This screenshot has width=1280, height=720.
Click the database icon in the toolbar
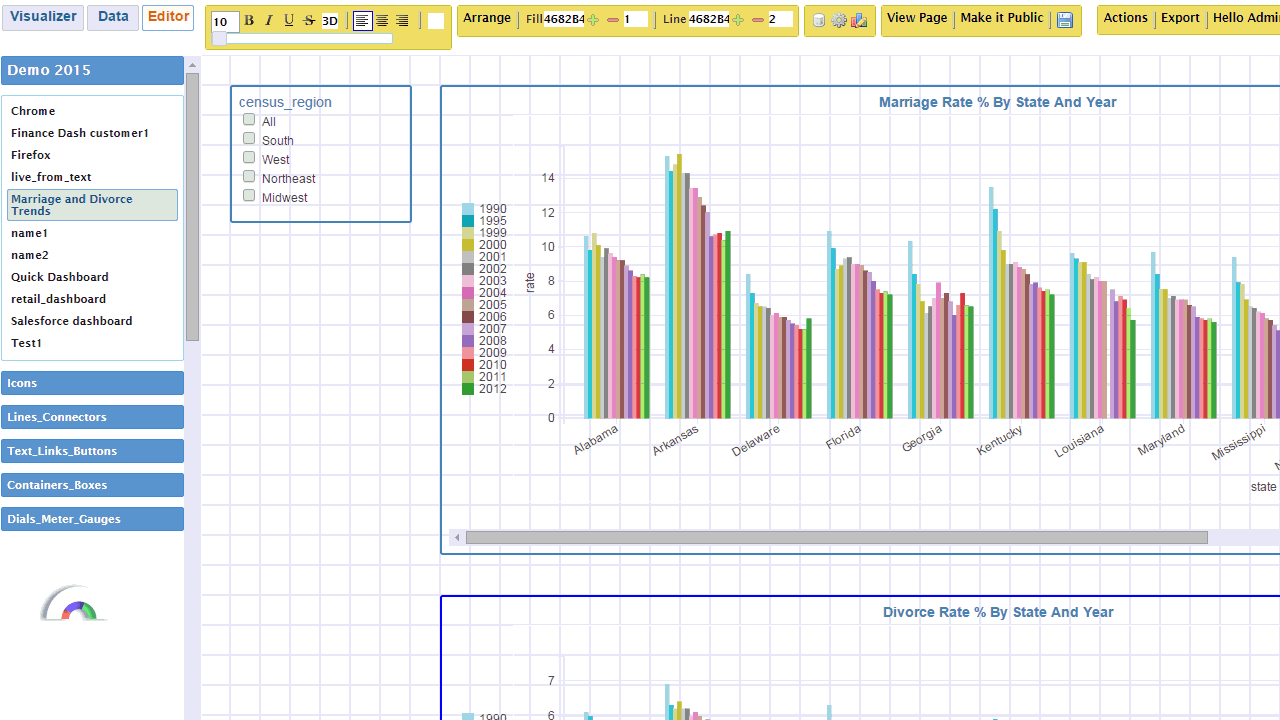pos(818,20)
